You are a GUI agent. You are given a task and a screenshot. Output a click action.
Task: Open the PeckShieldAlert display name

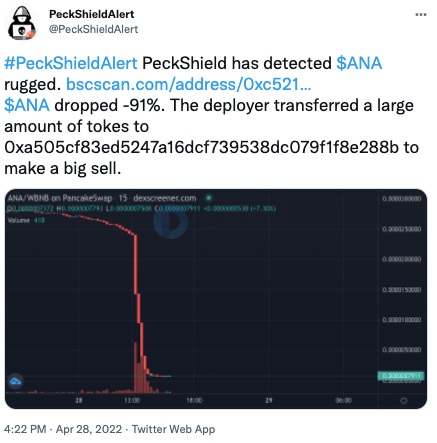(x=92, y=14)
